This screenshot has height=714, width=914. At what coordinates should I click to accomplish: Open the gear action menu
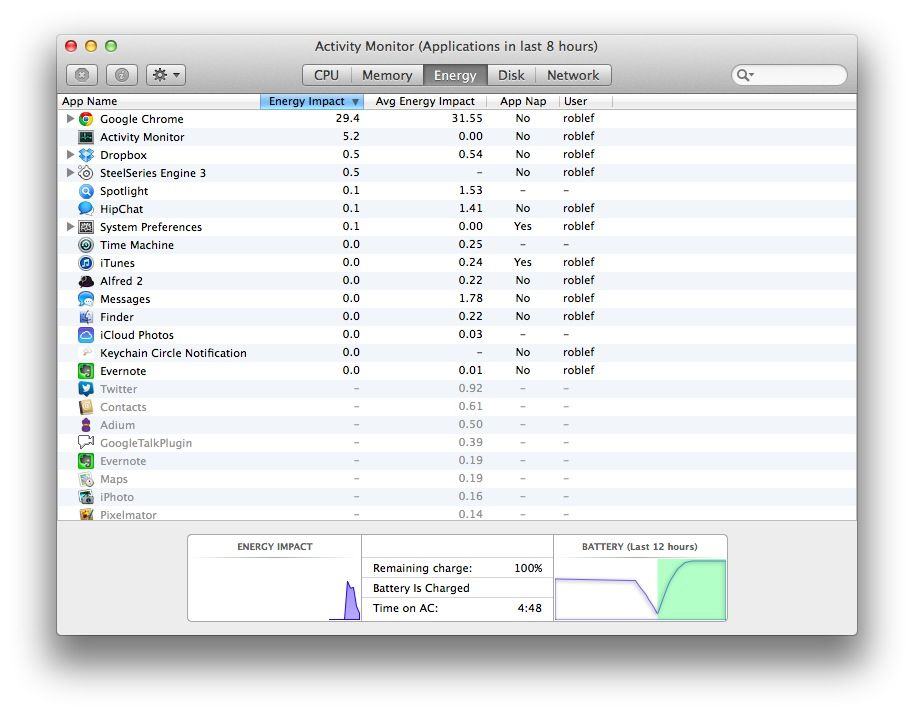(163, 74)
